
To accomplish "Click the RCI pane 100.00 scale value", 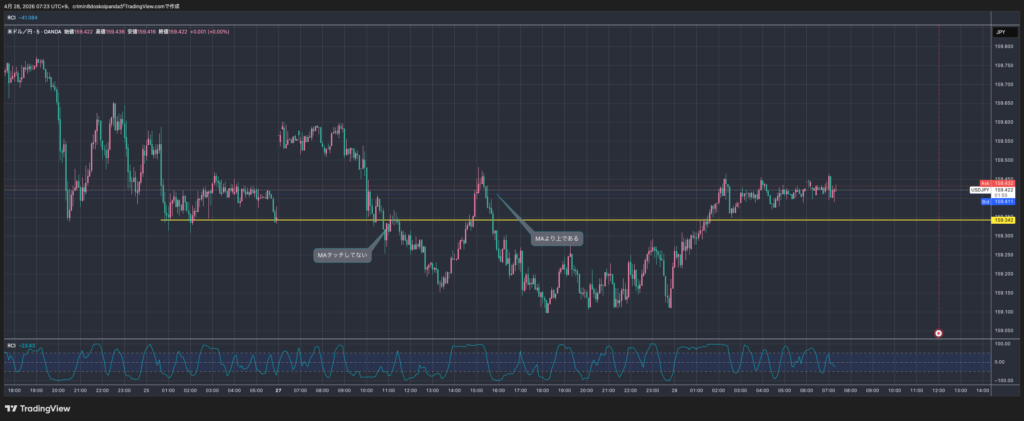I will coord(1002,343).
